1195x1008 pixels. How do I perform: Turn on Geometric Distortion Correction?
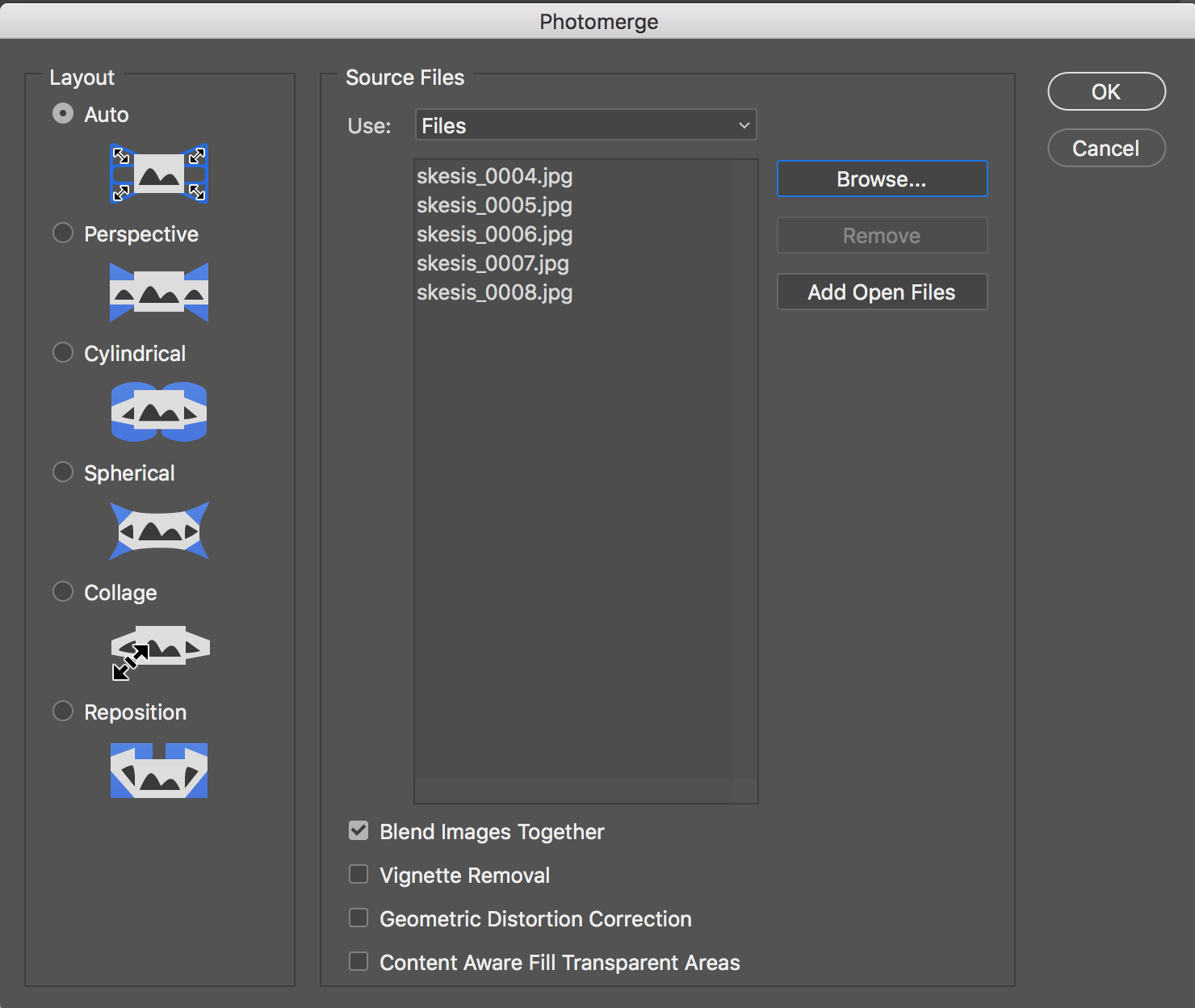(x=358, y=918)
